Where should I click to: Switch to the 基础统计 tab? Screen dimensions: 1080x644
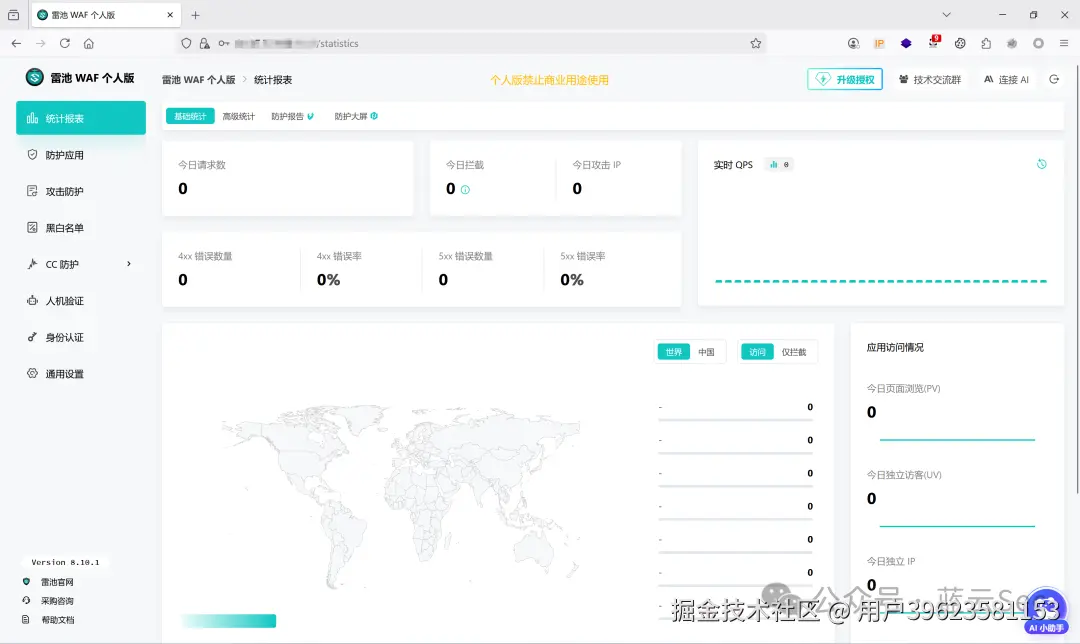[190, 116]
